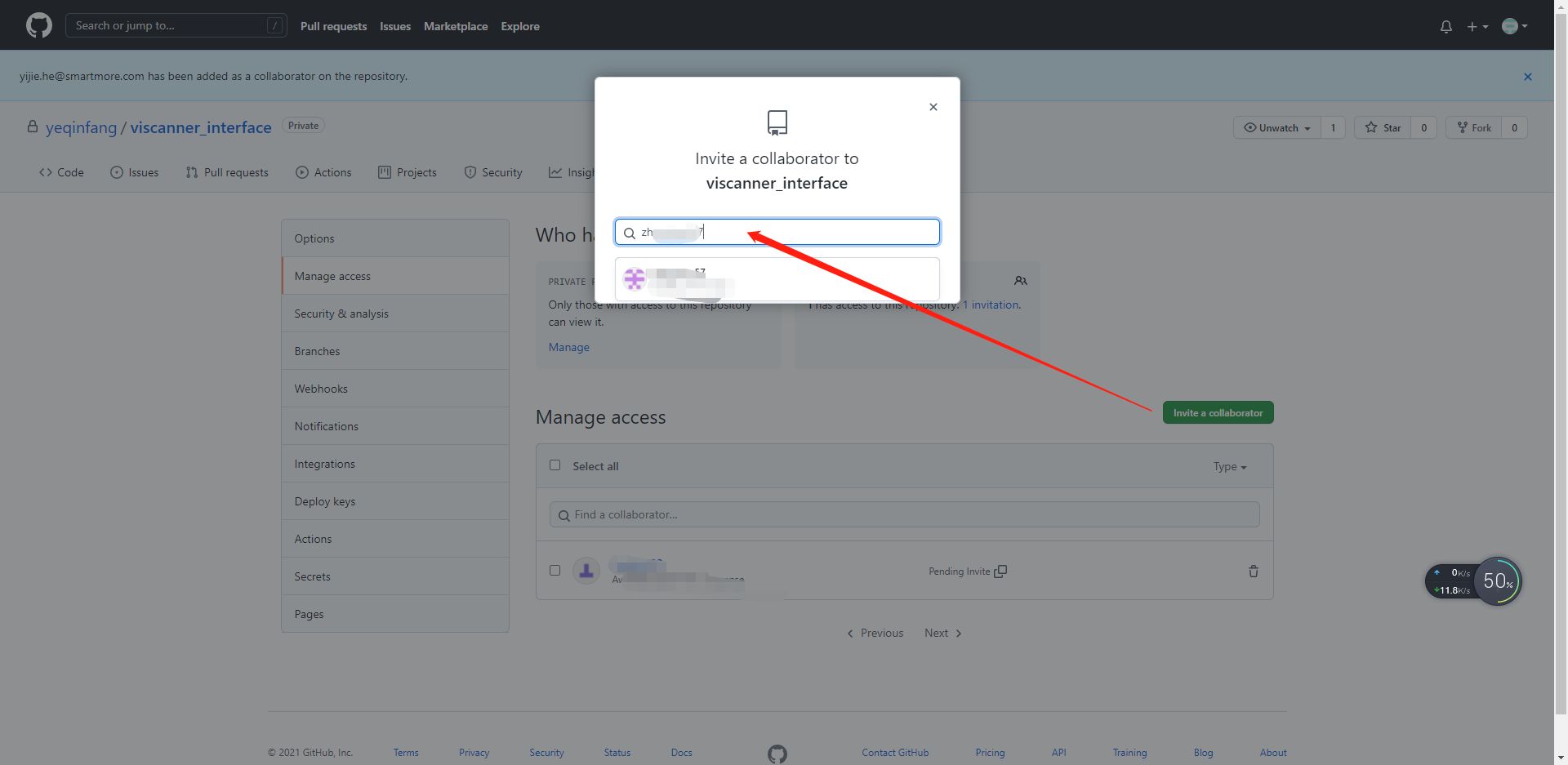Viewport: 1568px width, 765px height.
Task: Open the user avatar menu
Action: (1515, 26)
